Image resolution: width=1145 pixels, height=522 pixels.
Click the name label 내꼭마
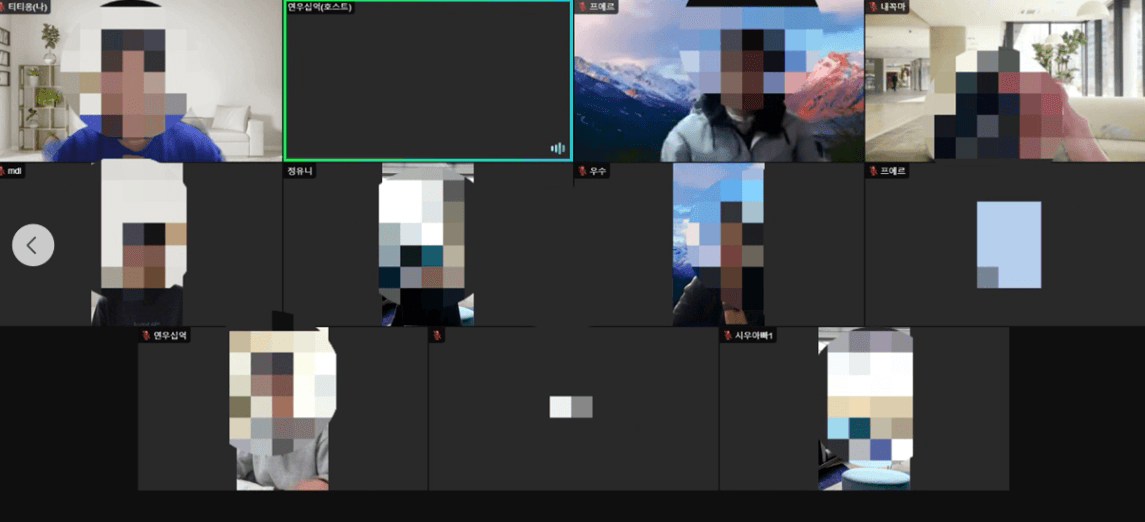click(x=892, y=7)
